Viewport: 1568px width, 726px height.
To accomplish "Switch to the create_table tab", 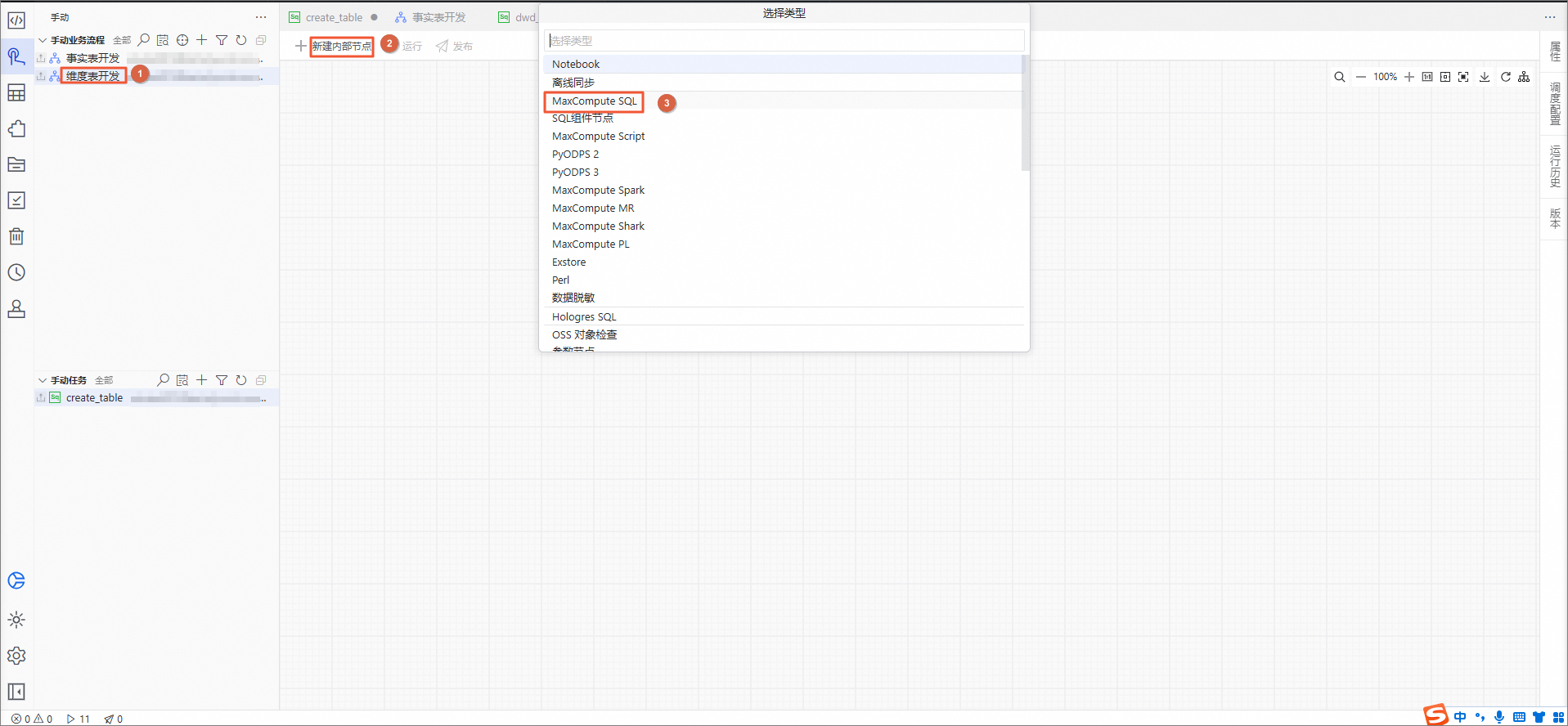I will pos(334,17).
